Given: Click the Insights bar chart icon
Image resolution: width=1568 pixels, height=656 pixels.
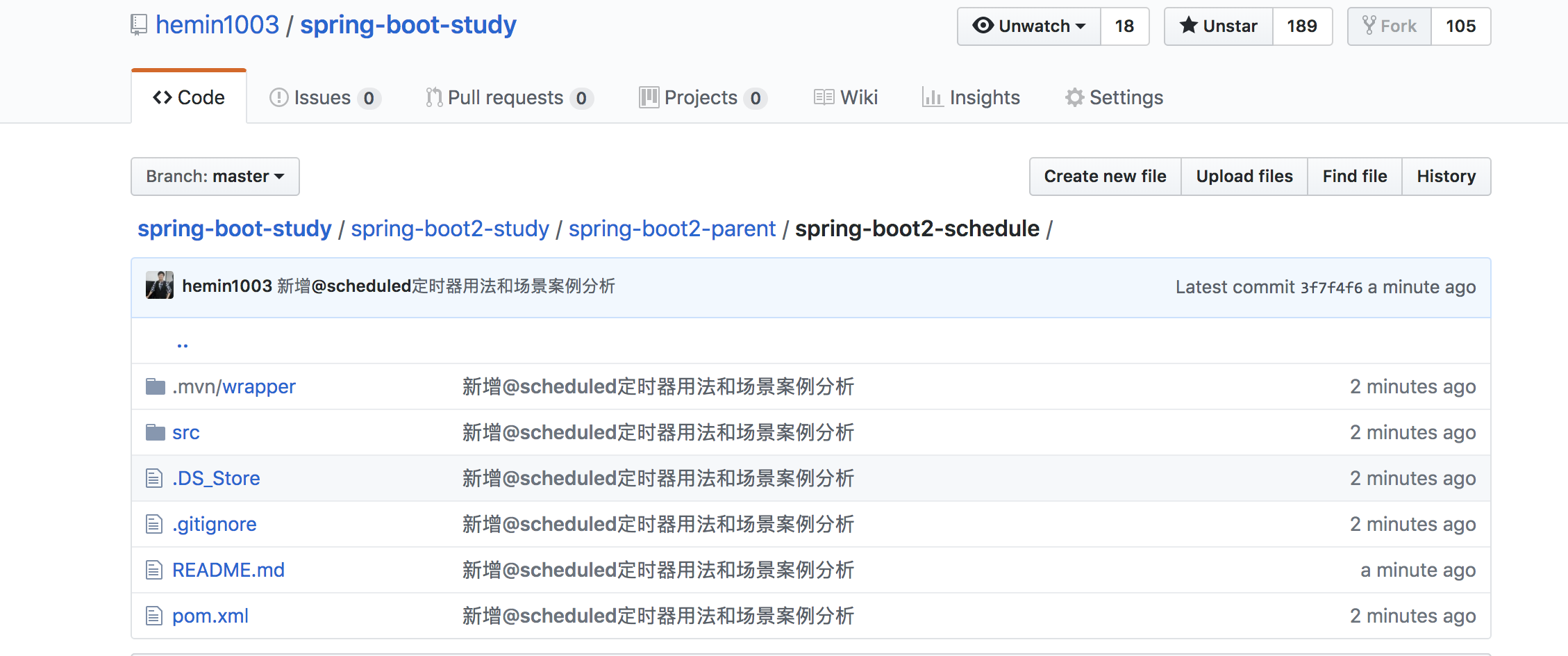Looking at the screenshot, I should click(x=933, y=97).
